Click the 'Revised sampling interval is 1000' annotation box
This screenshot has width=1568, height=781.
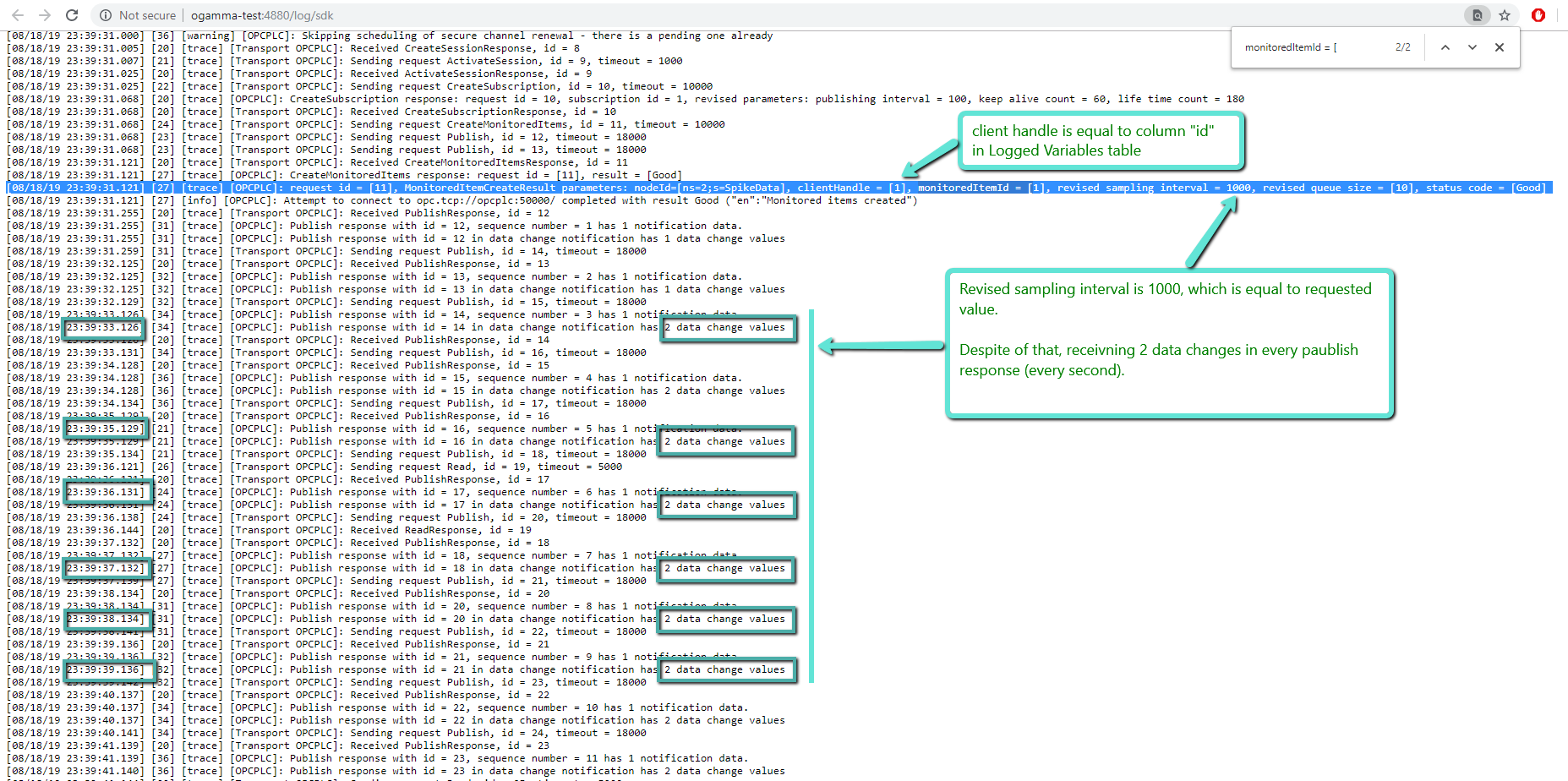[1169, 342]
